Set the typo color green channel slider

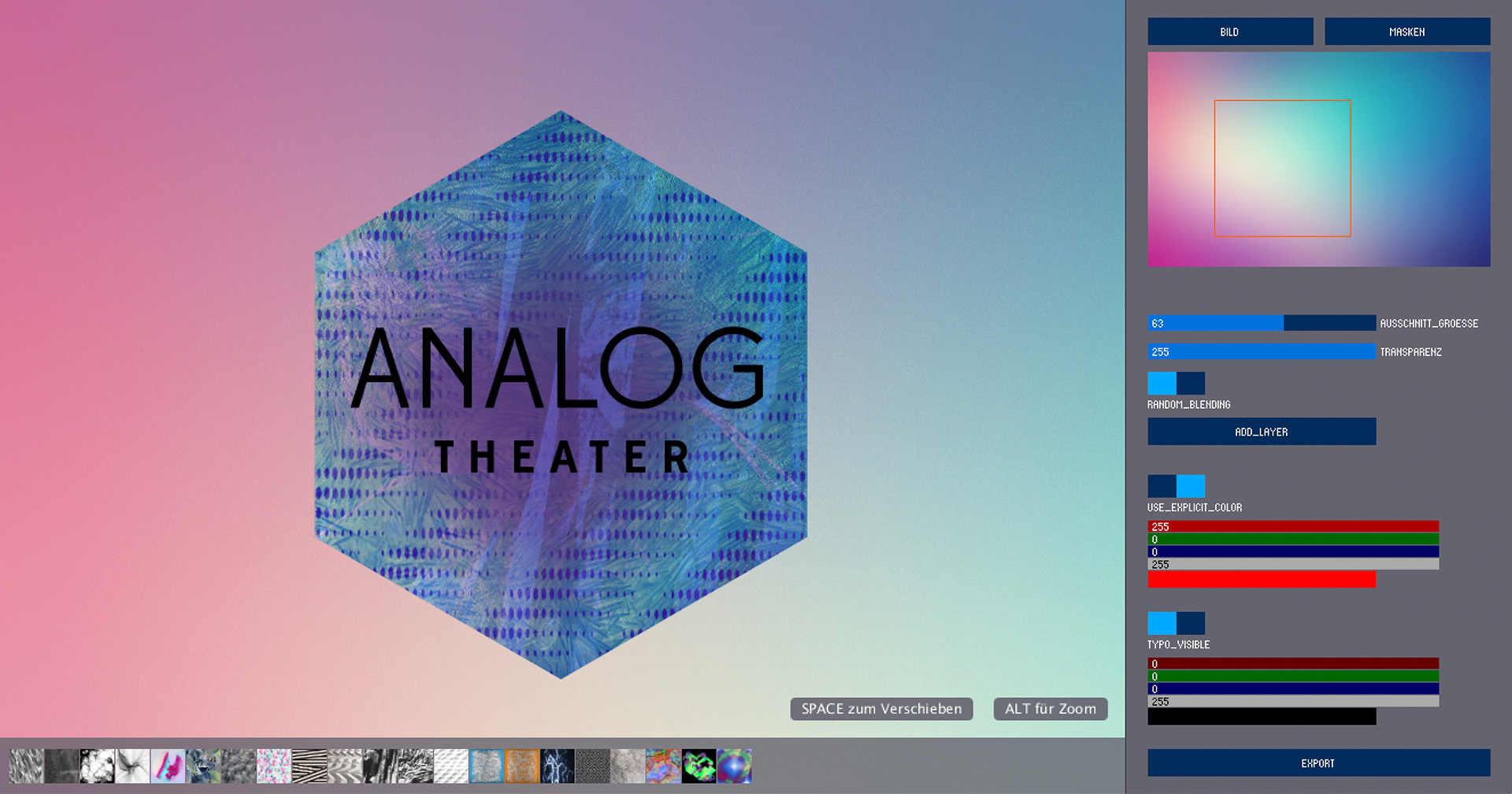(1293, 676)
